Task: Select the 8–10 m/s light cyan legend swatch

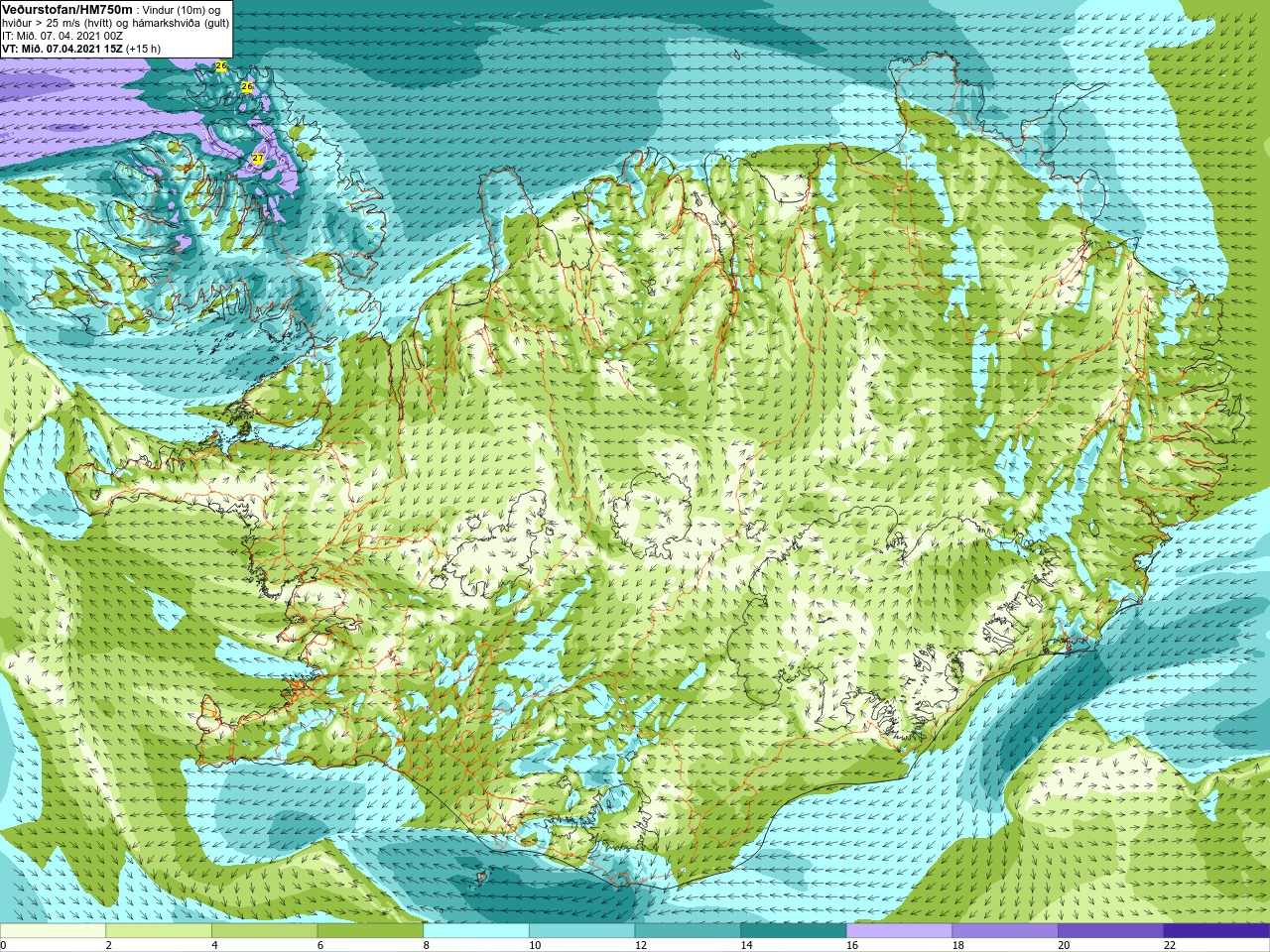Action: [476, 931]
